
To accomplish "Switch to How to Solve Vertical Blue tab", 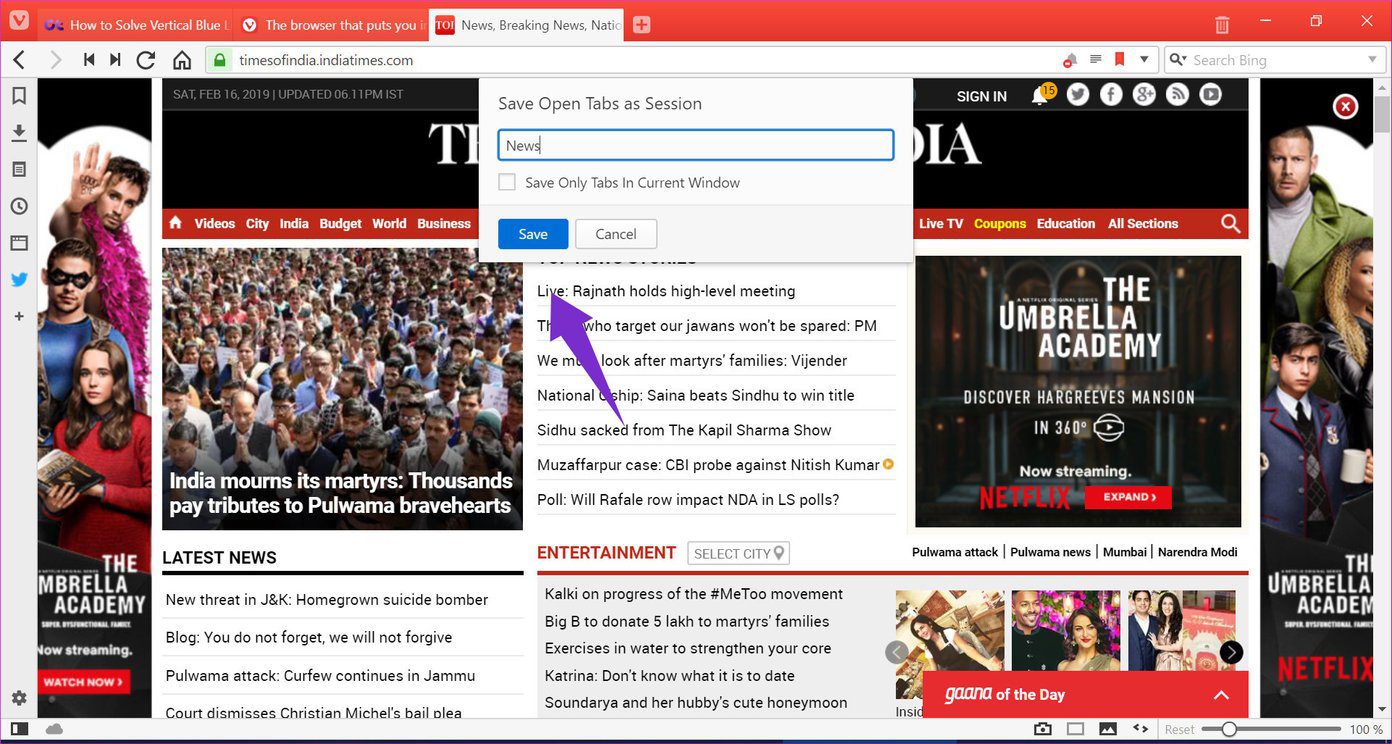I will pyautogui.click(x=138, y=25).
